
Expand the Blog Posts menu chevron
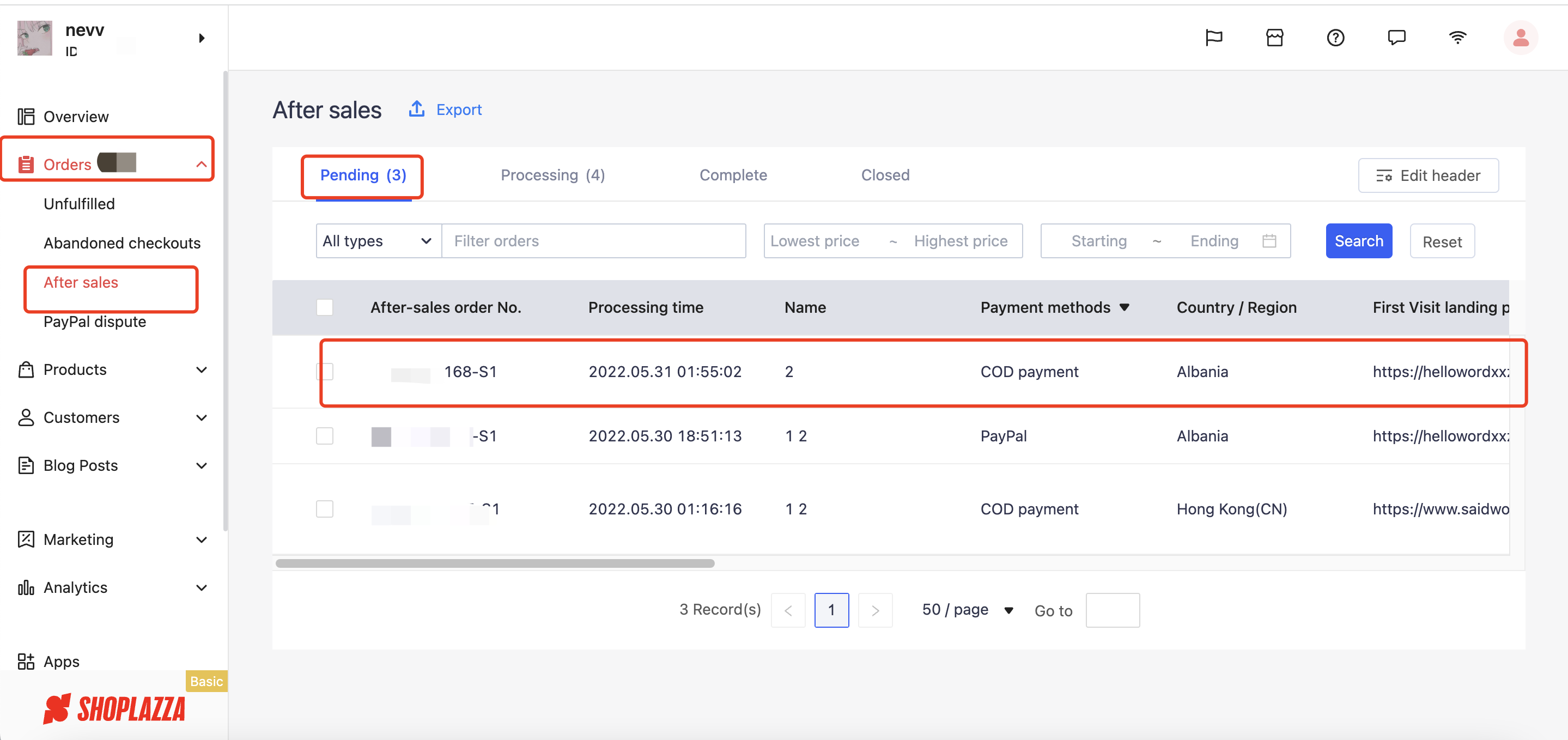click(202, 466)
